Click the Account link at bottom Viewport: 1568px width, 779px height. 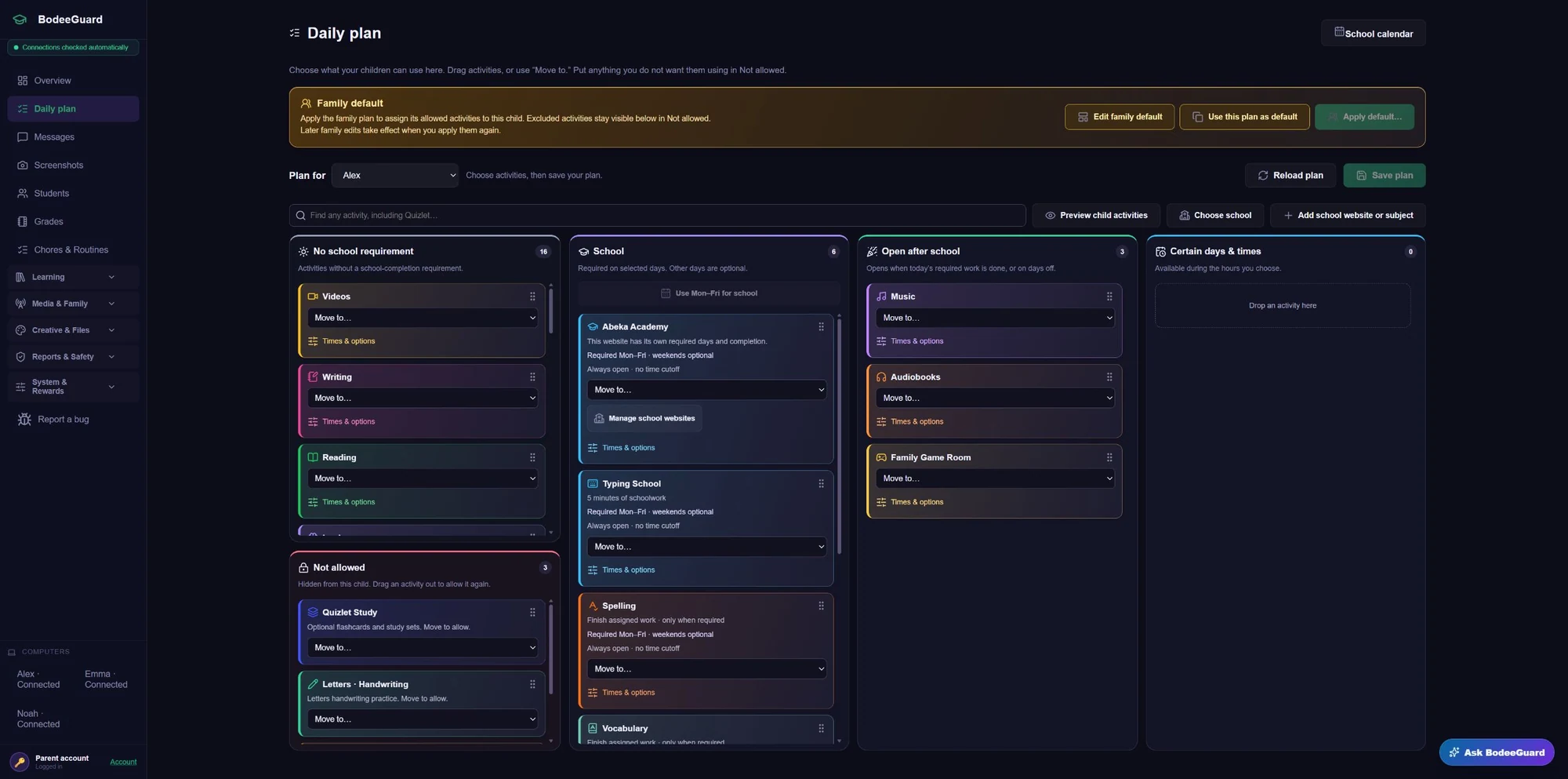123,763
